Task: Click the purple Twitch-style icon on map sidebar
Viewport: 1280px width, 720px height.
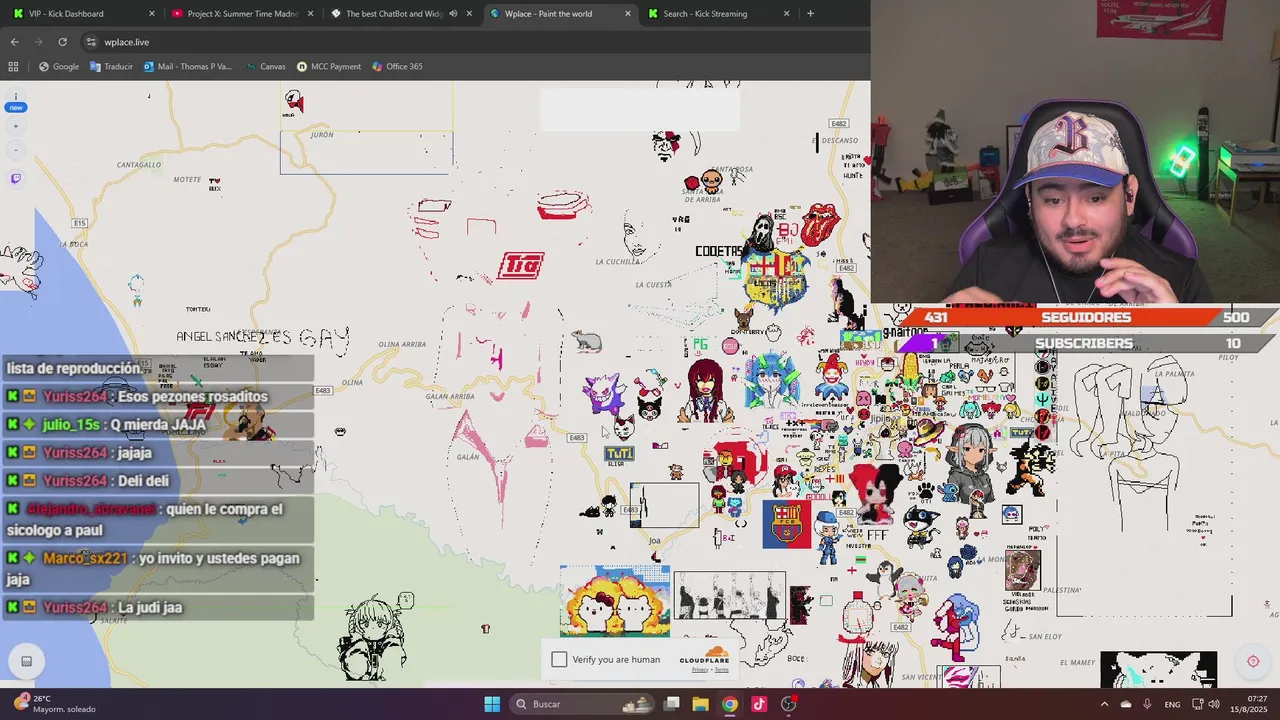Action: (x=15, y=179)
